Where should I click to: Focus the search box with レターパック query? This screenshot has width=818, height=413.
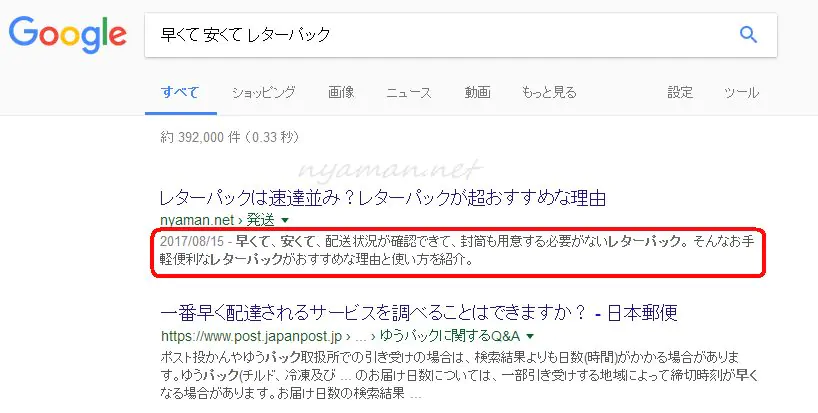click(461, 35)
